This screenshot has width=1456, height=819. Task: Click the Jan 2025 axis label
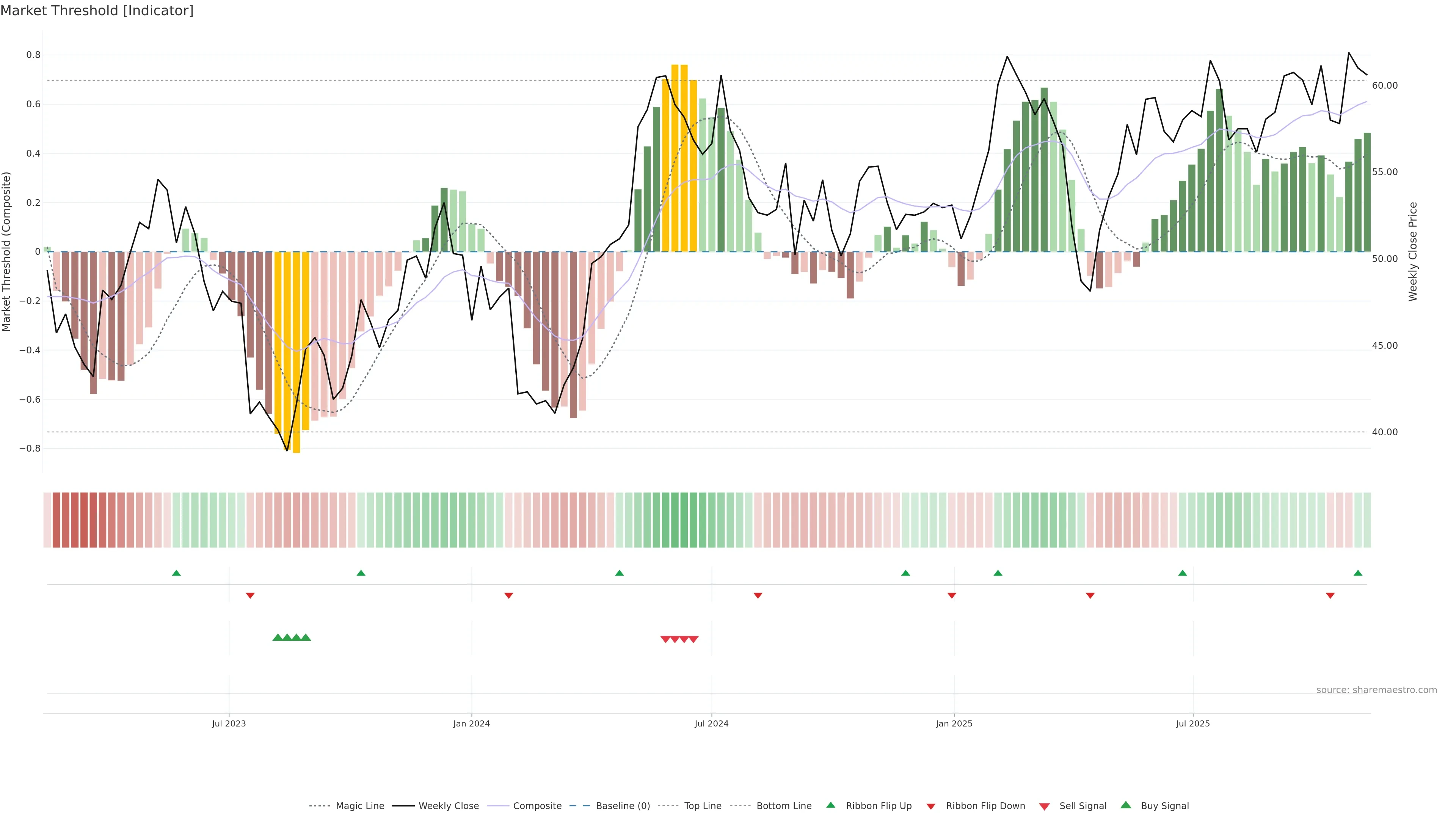[x=954, y=723]
